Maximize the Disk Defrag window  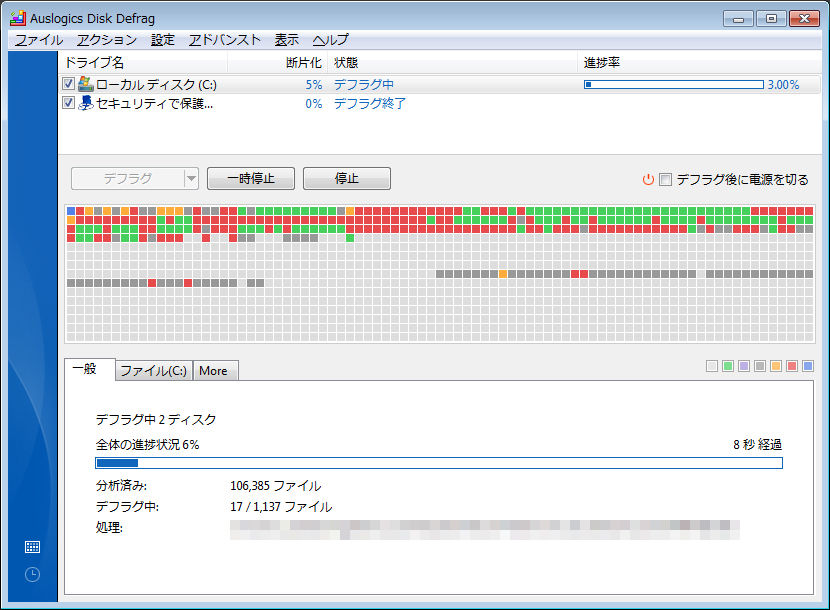click(771, 19)
